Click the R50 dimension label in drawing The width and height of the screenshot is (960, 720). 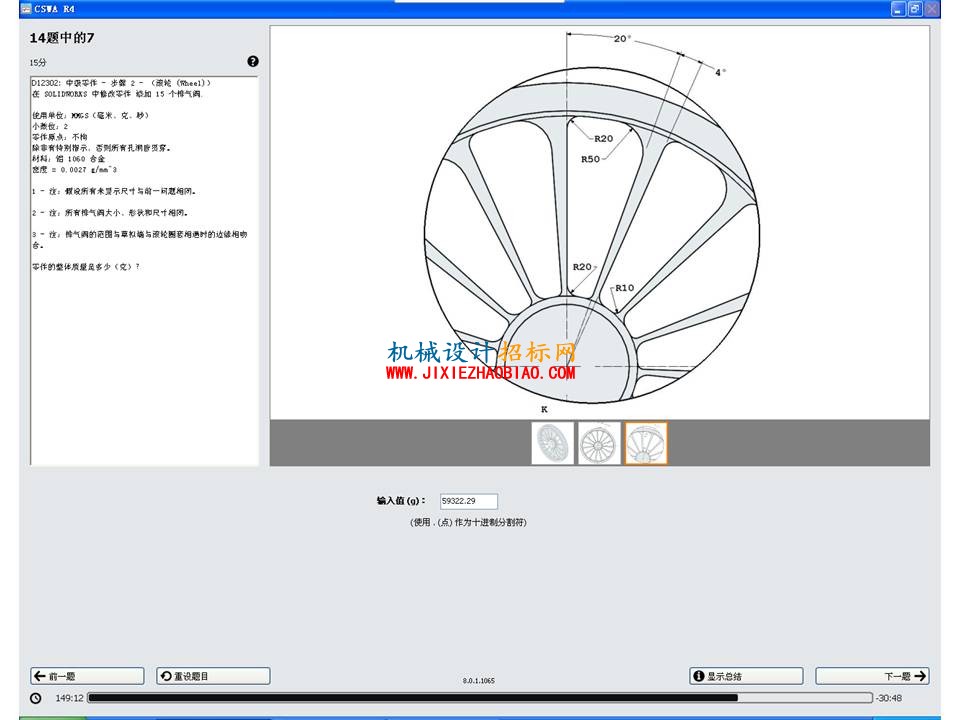pyautogui.click(x=590, y=159)
